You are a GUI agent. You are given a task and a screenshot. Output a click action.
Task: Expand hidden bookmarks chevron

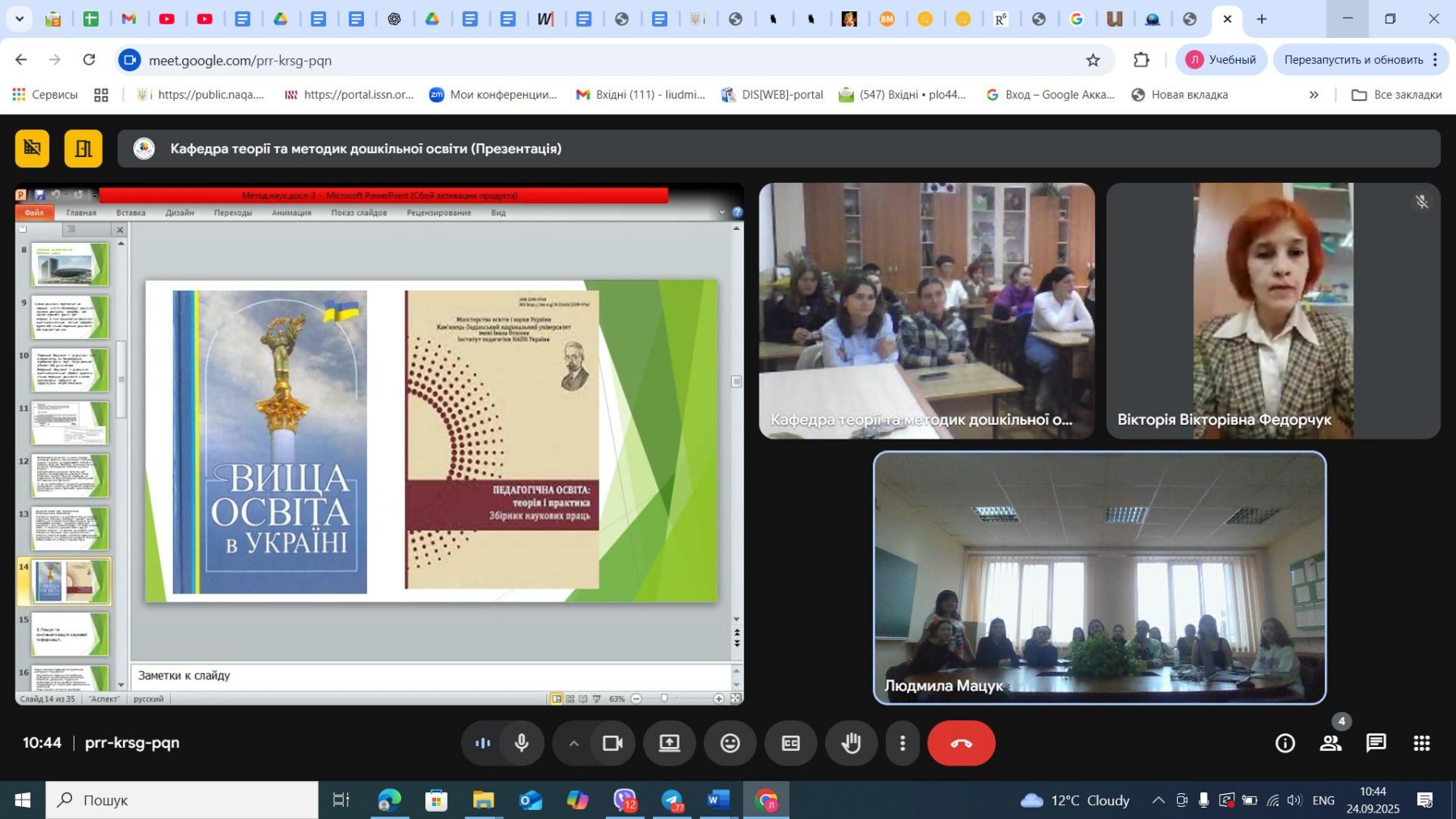click(x=1314, y=95)
